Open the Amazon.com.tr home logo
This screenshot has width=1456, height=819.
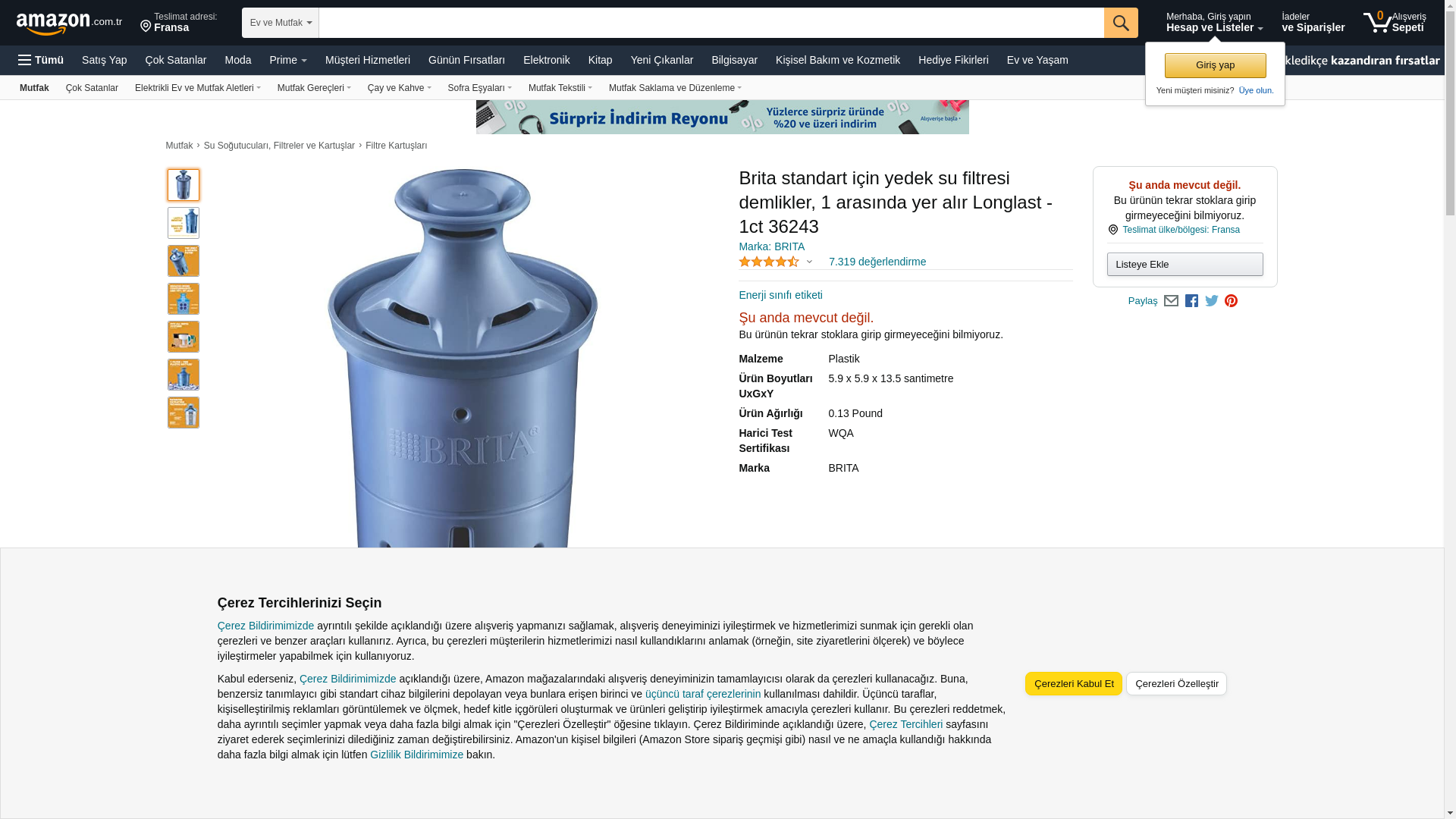pos(69,24)
